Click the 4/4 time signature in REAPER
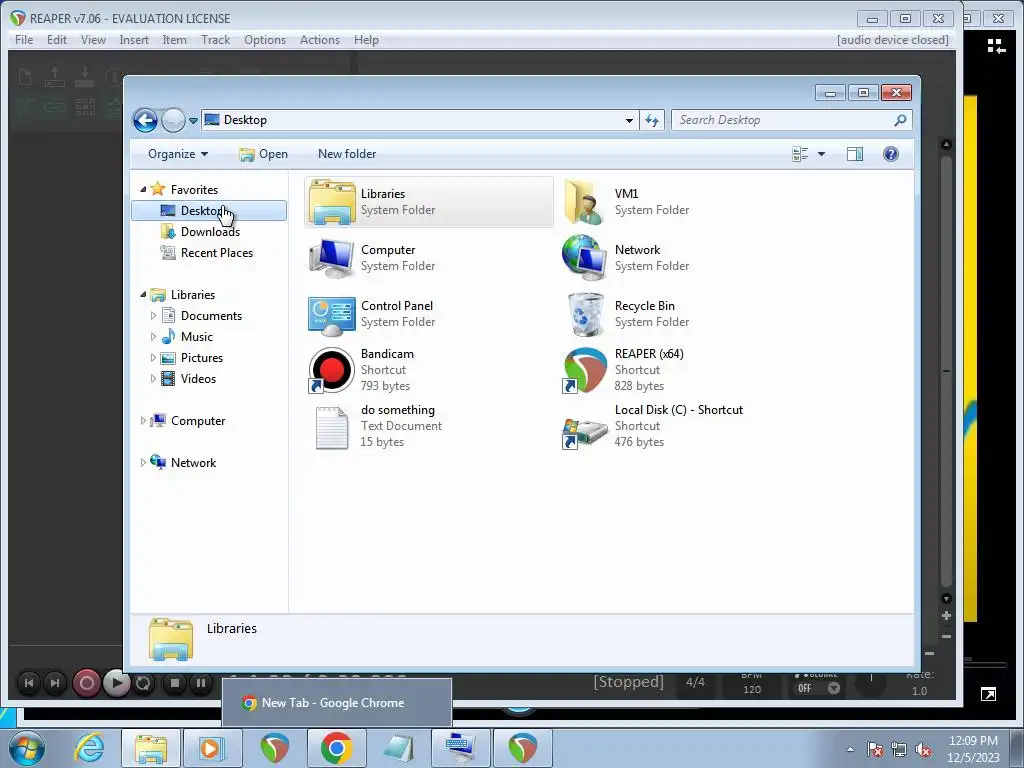The image size is (1024, 768). coord(696,682)
